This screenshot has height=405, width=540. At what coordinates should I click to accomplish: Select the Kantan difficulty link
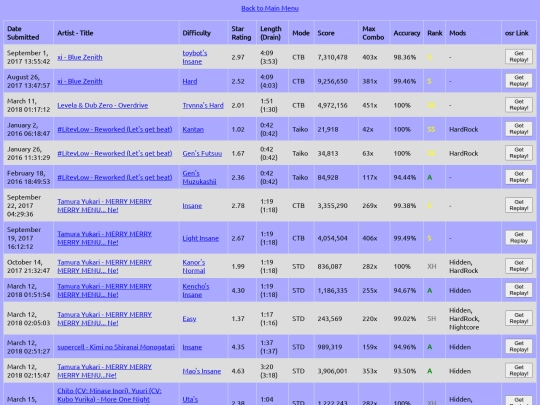point(193,129)
